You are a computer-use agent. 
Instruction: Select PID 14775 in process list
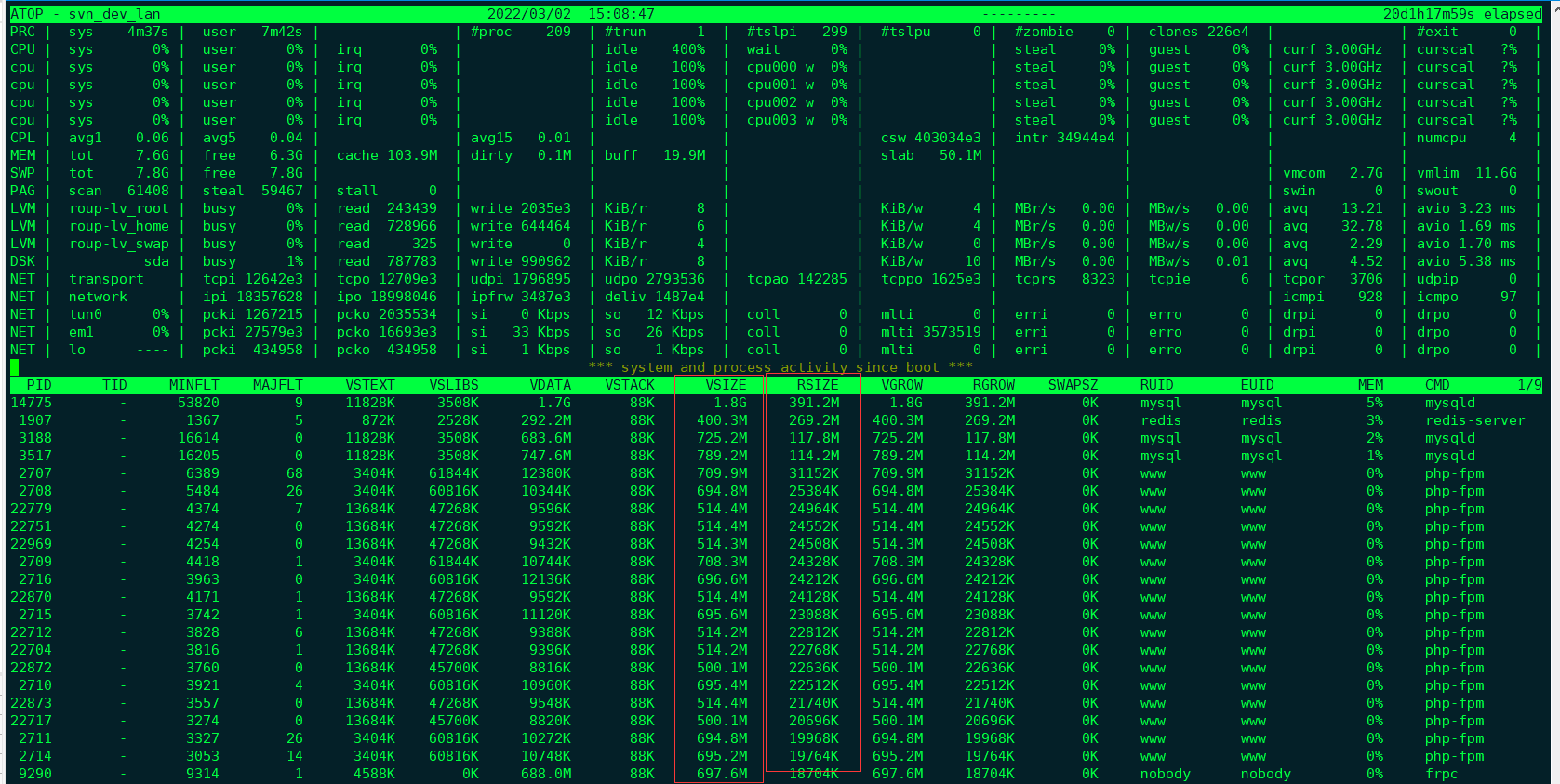click(32, 403)
